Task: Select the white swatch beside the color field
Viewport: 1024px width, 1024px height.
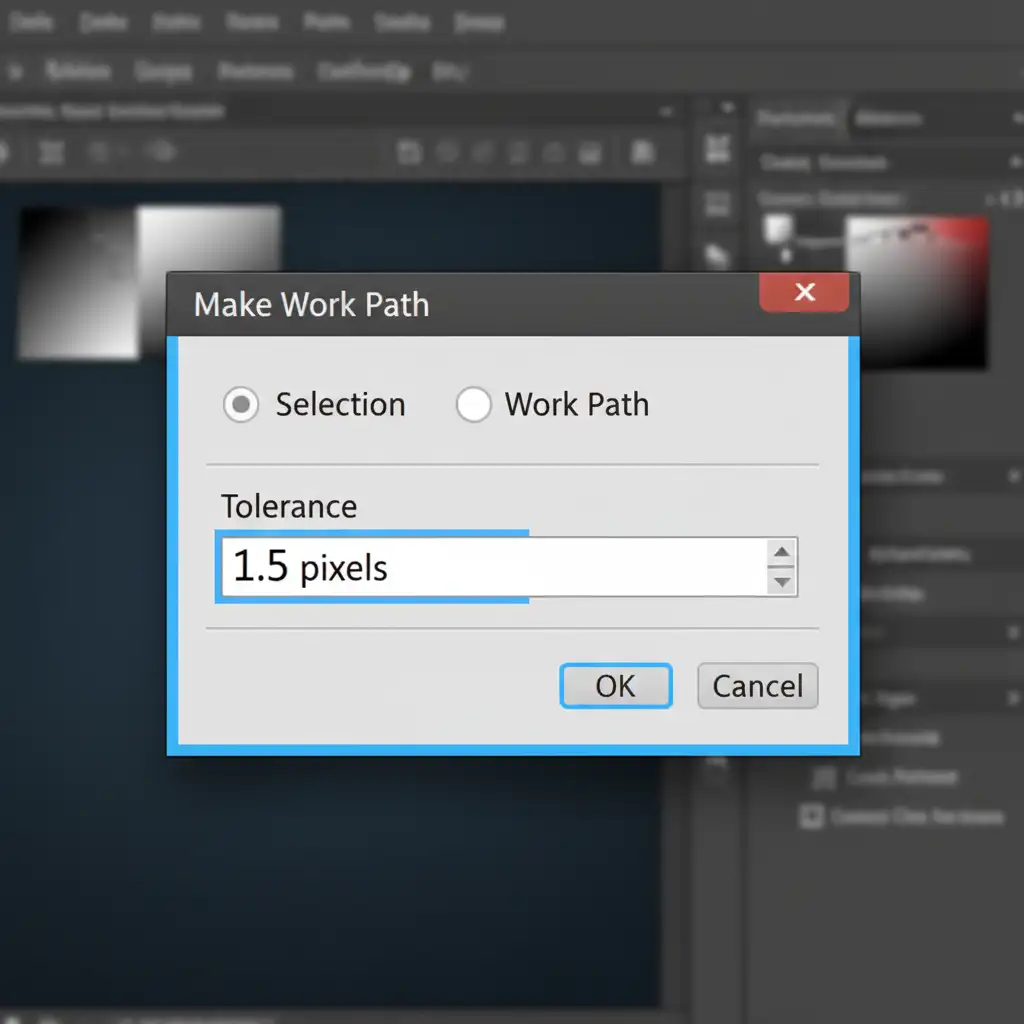Action: [x=779, y=229]
